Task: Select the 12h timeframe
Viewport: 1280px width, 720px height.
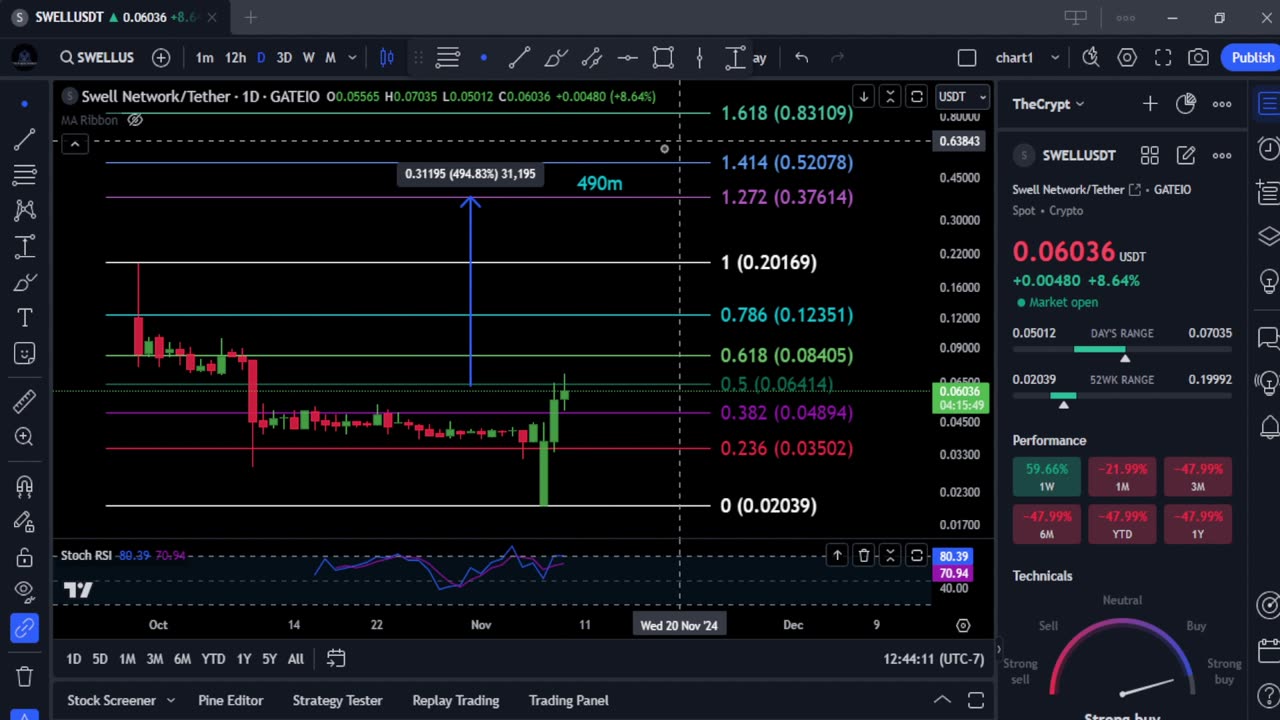Action: pyautogui.click(x=235, y=58)
